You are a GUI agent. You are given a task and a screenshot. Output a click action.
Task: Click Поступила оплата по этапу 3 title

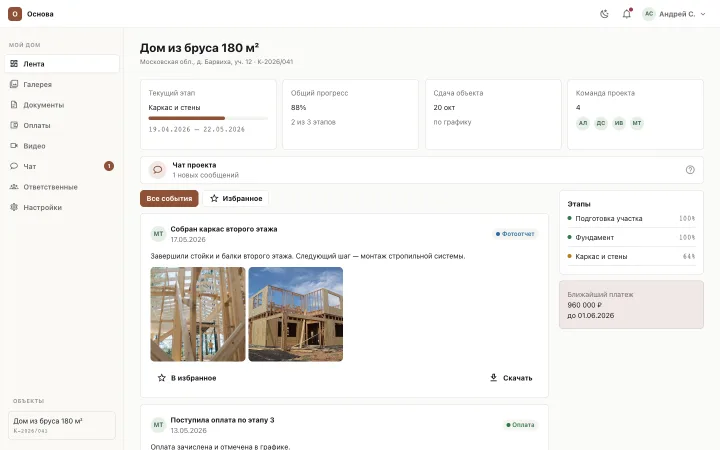tap(222, 420)
